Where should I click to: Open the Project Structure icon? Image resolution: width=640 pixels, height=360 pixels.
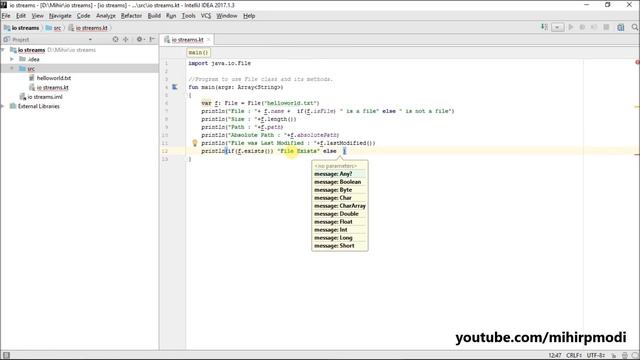(x=620, y=27)
